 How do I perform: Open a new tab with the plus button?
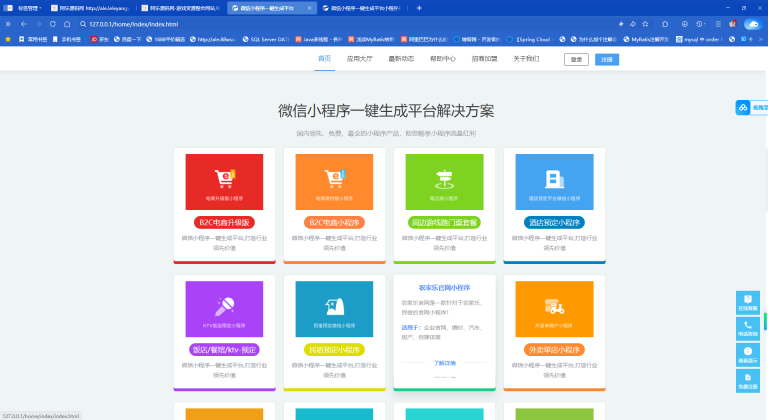(419, 8)
